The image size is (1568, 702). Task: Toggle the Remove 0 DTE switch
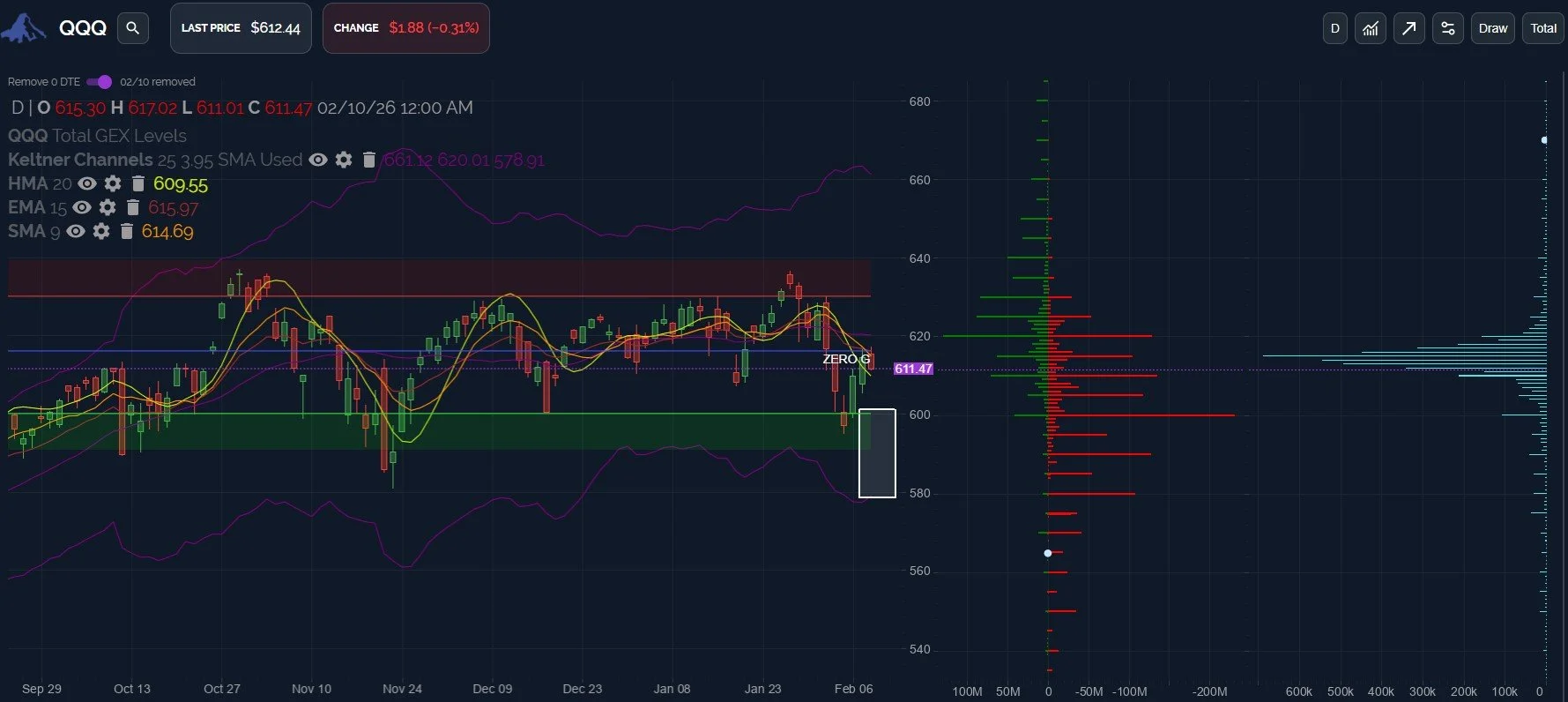[x=100, y=82]
